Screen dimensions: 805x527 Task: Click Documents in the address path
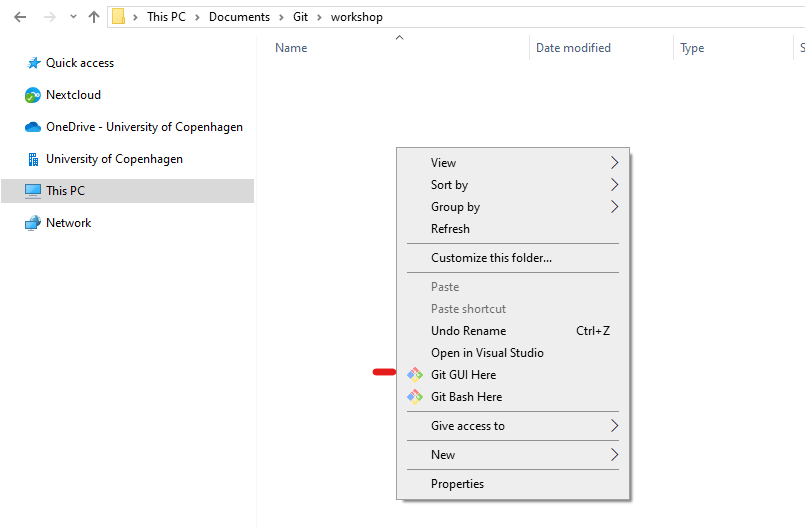(239, 17)
